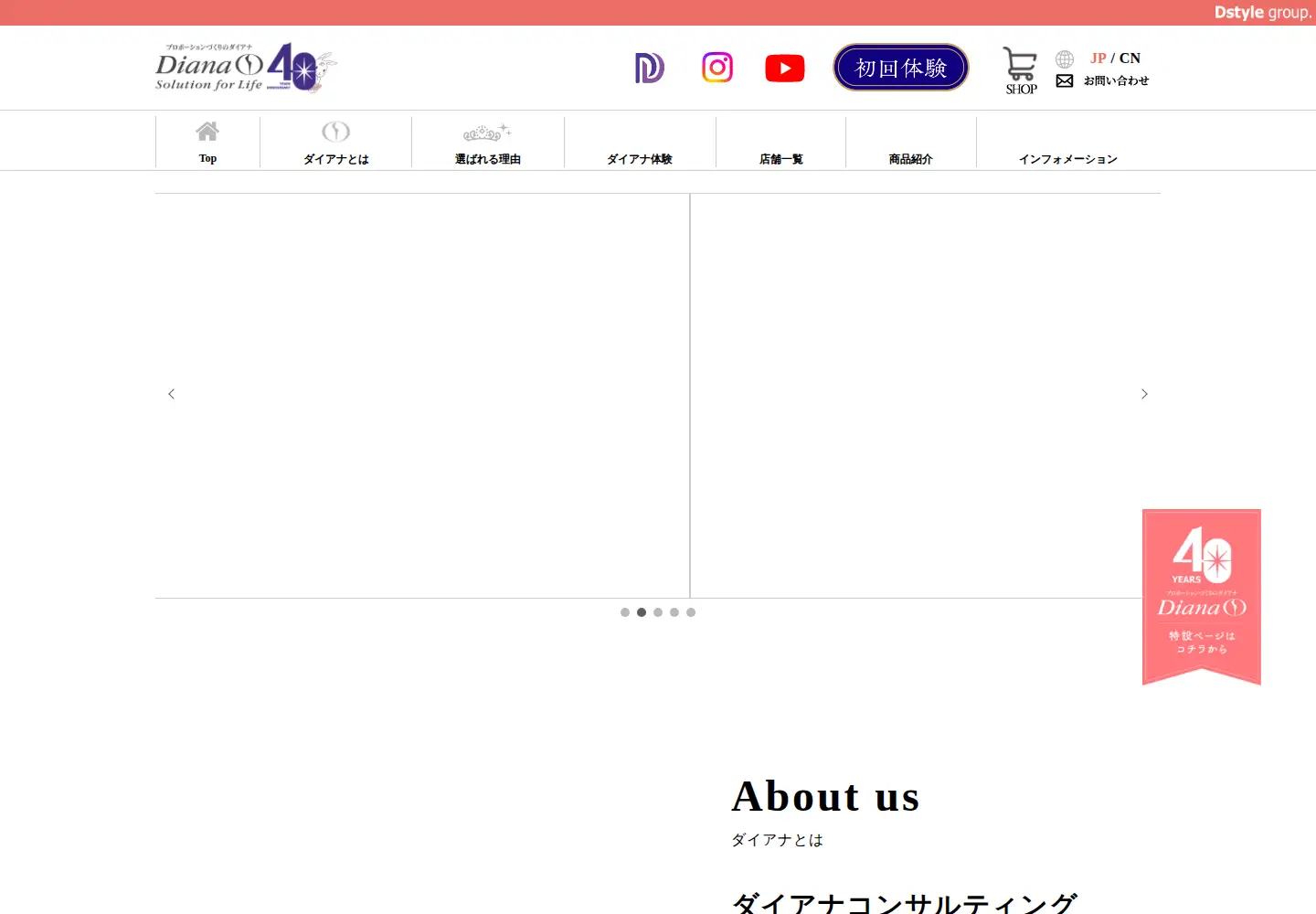Click the About us heading

pyautogui.click(x=826, y=796)
